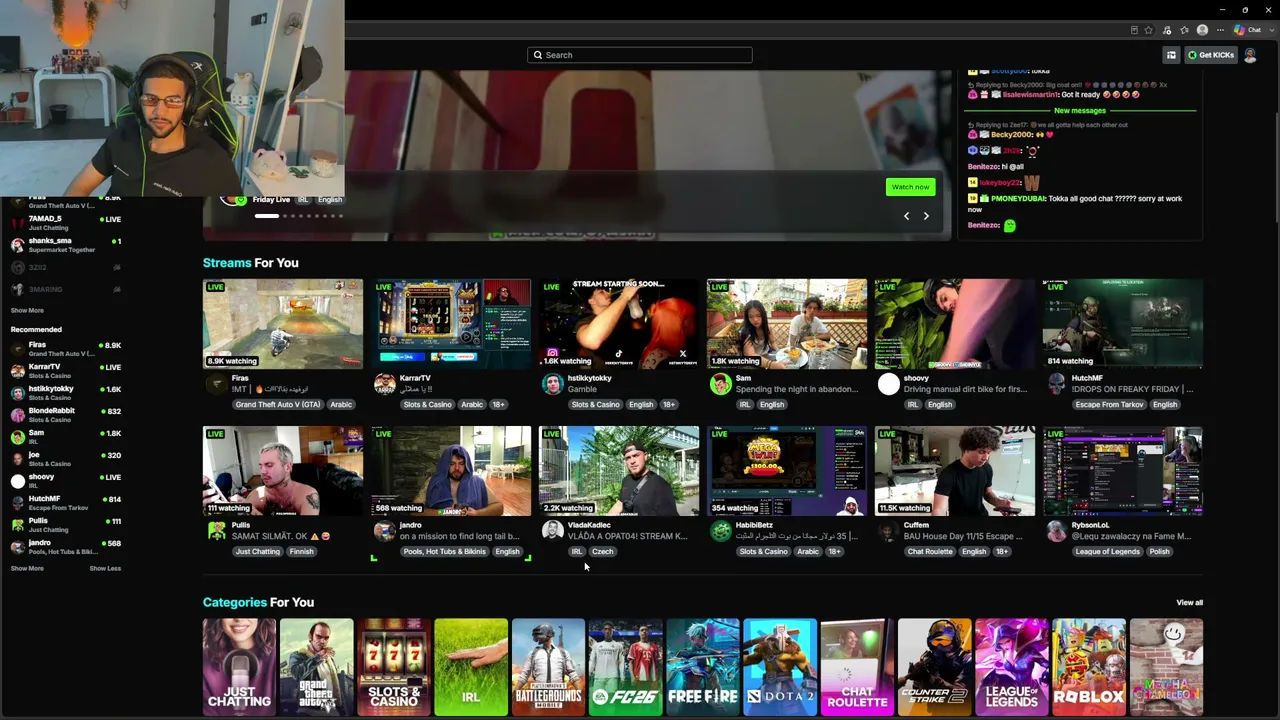Open HutchMF avatar under the Tarkov stream
Image resolution: width=1280 pixels, height=720 pixels.
(x=1056, y=385)
